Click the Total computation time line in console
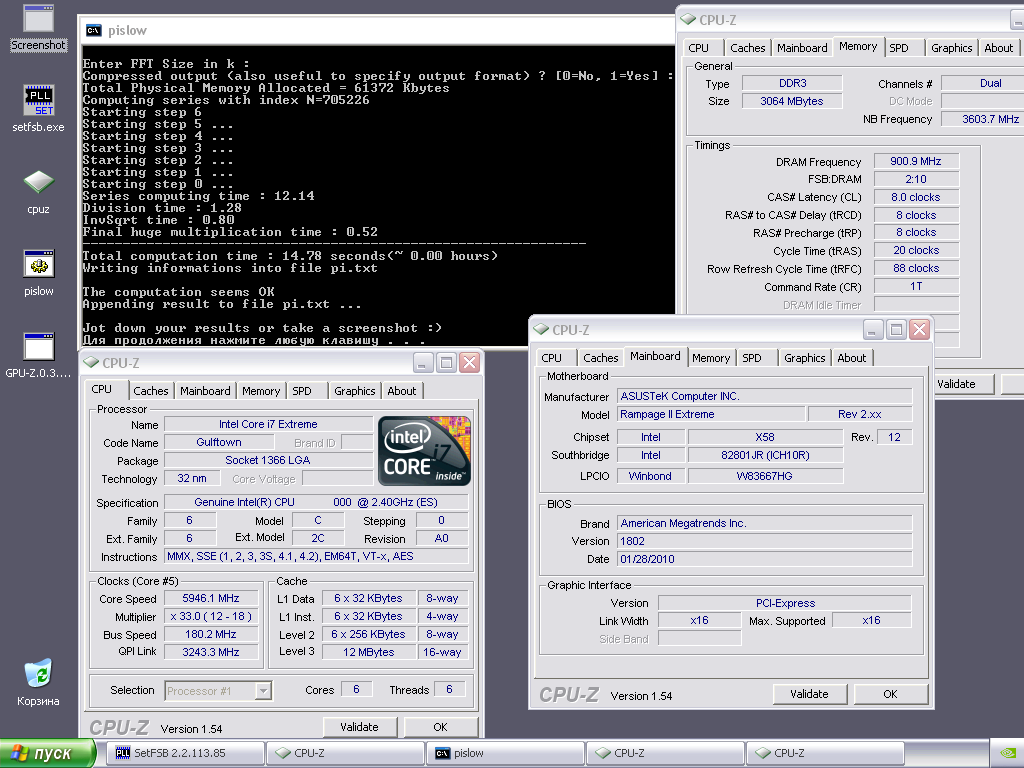This screenshot has height=768, width=1024. point(290,256)
